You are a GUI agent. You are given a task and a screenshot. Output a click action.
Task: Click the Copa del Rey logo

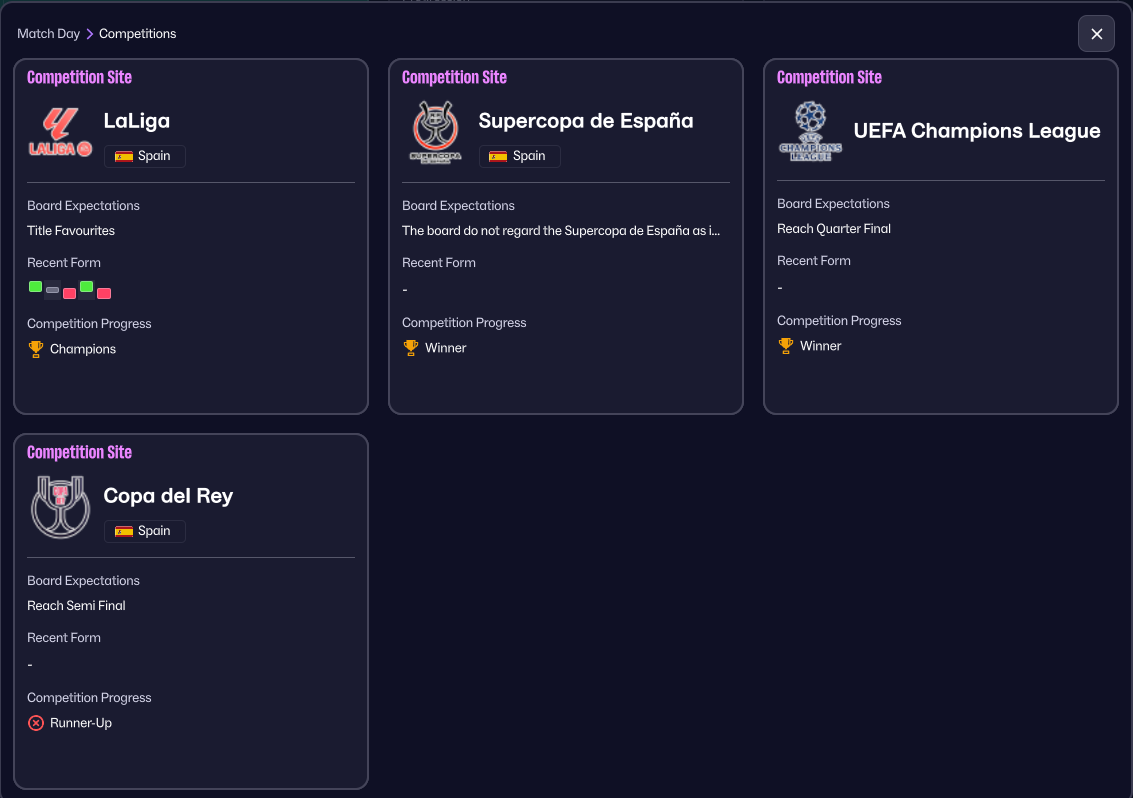pos(60,506)
